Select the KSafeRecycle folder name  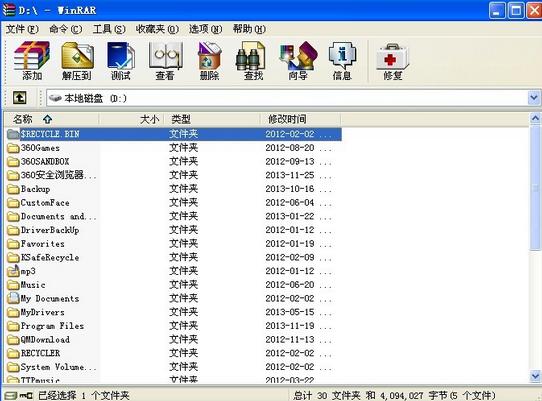[50, 258]
